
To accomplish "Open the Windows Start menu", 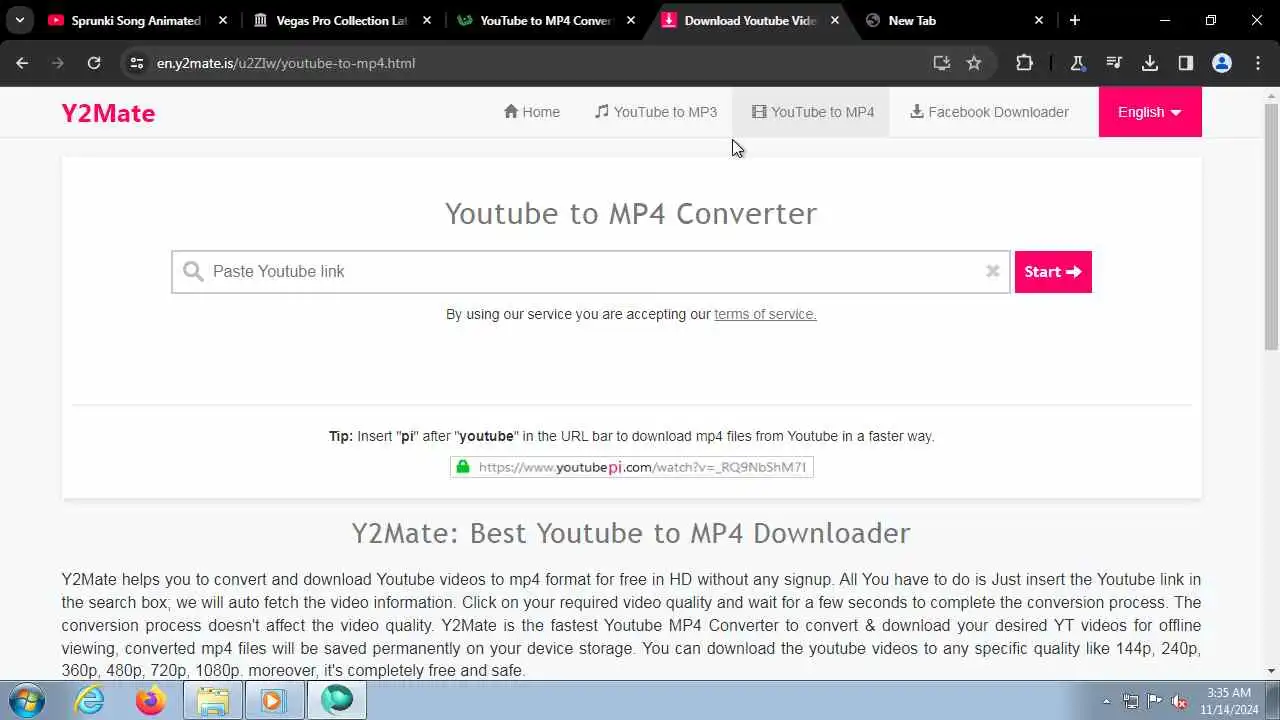I will pos(27,701).
